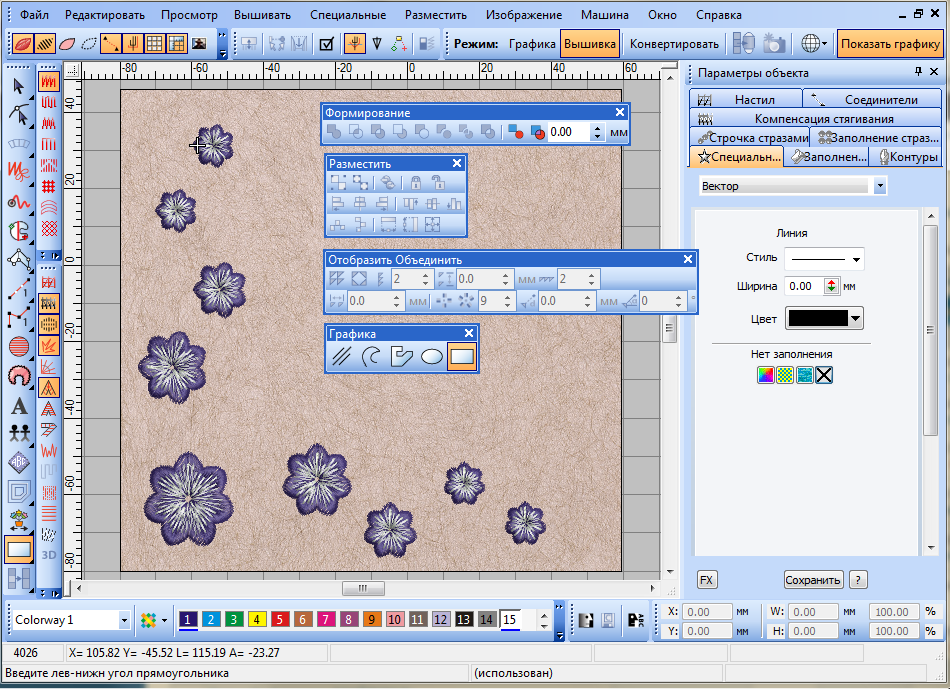The image size is (950, 689).
Task: Pick the arc tool in Графика toolbar
Action: (x=371, y=355)
